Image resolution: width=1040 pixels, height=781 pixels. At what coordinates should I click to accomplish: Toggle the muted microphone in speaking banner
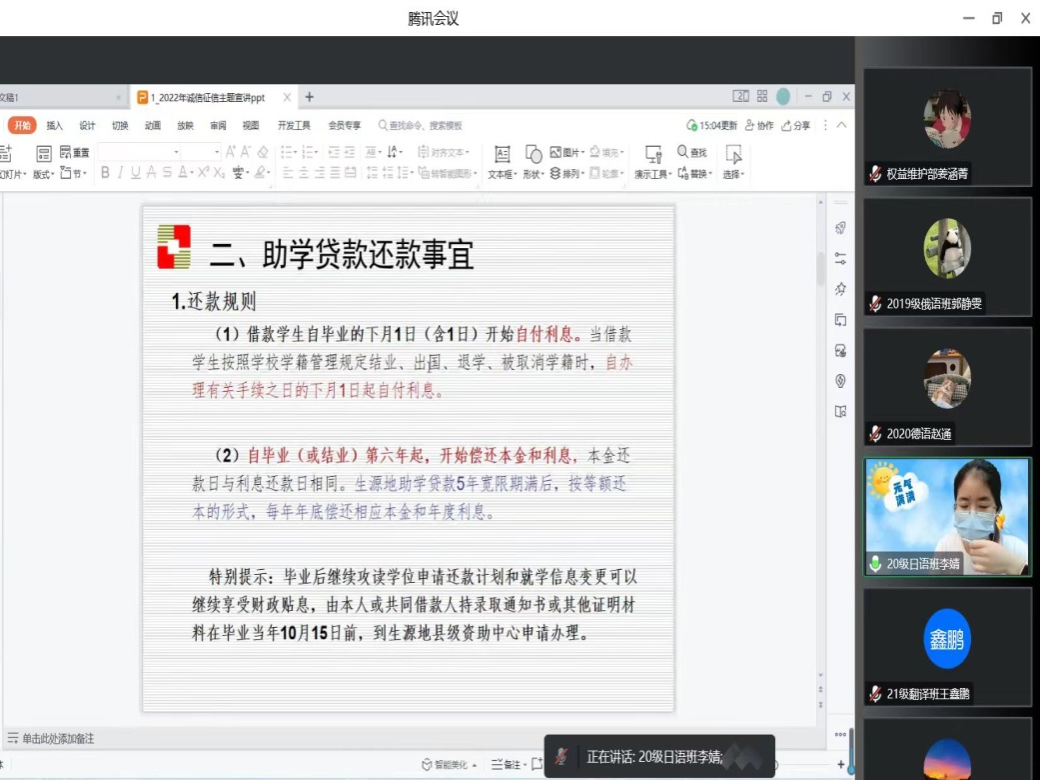(x=563, y=756)
